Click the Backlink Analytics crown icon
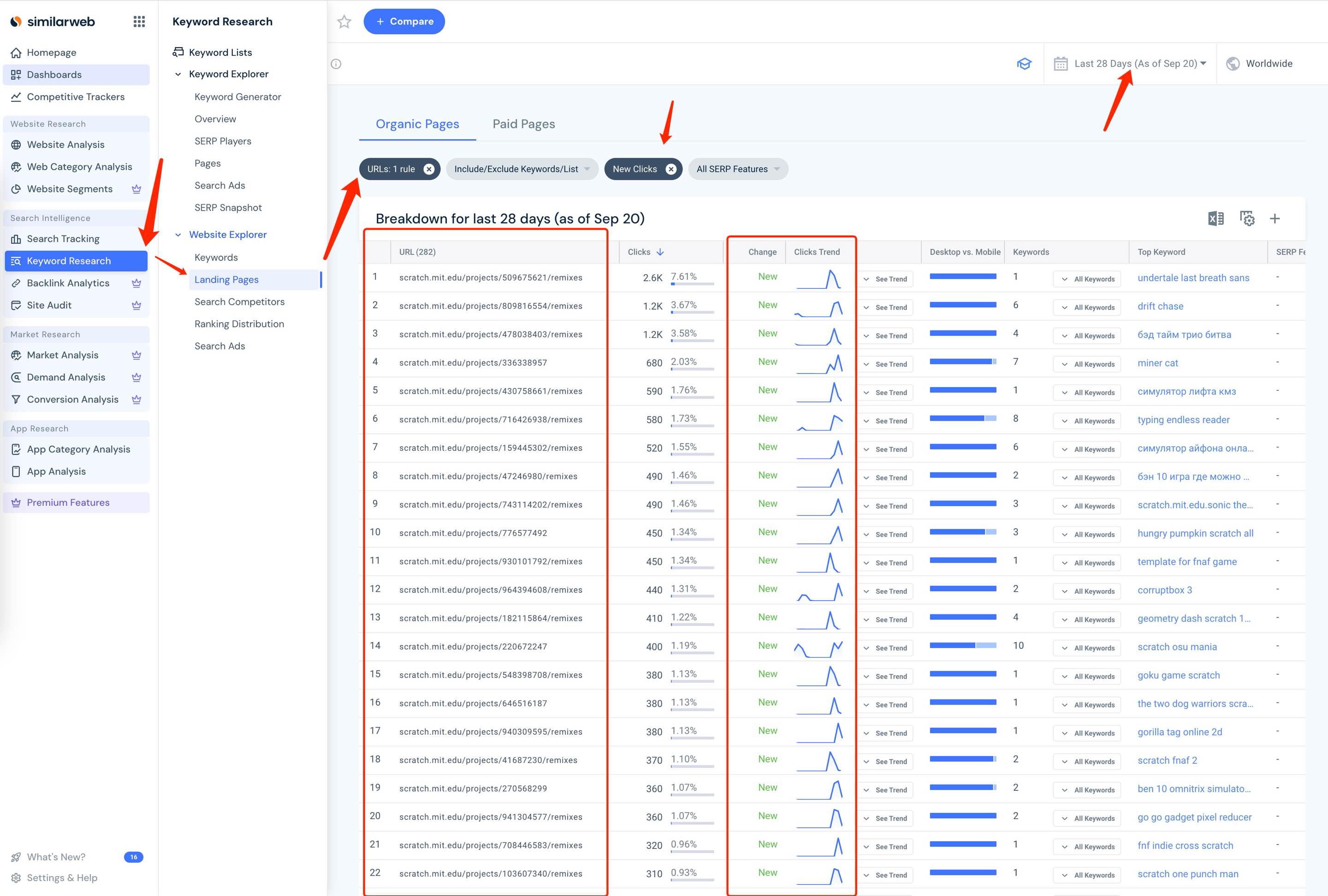 click(136, 283)
